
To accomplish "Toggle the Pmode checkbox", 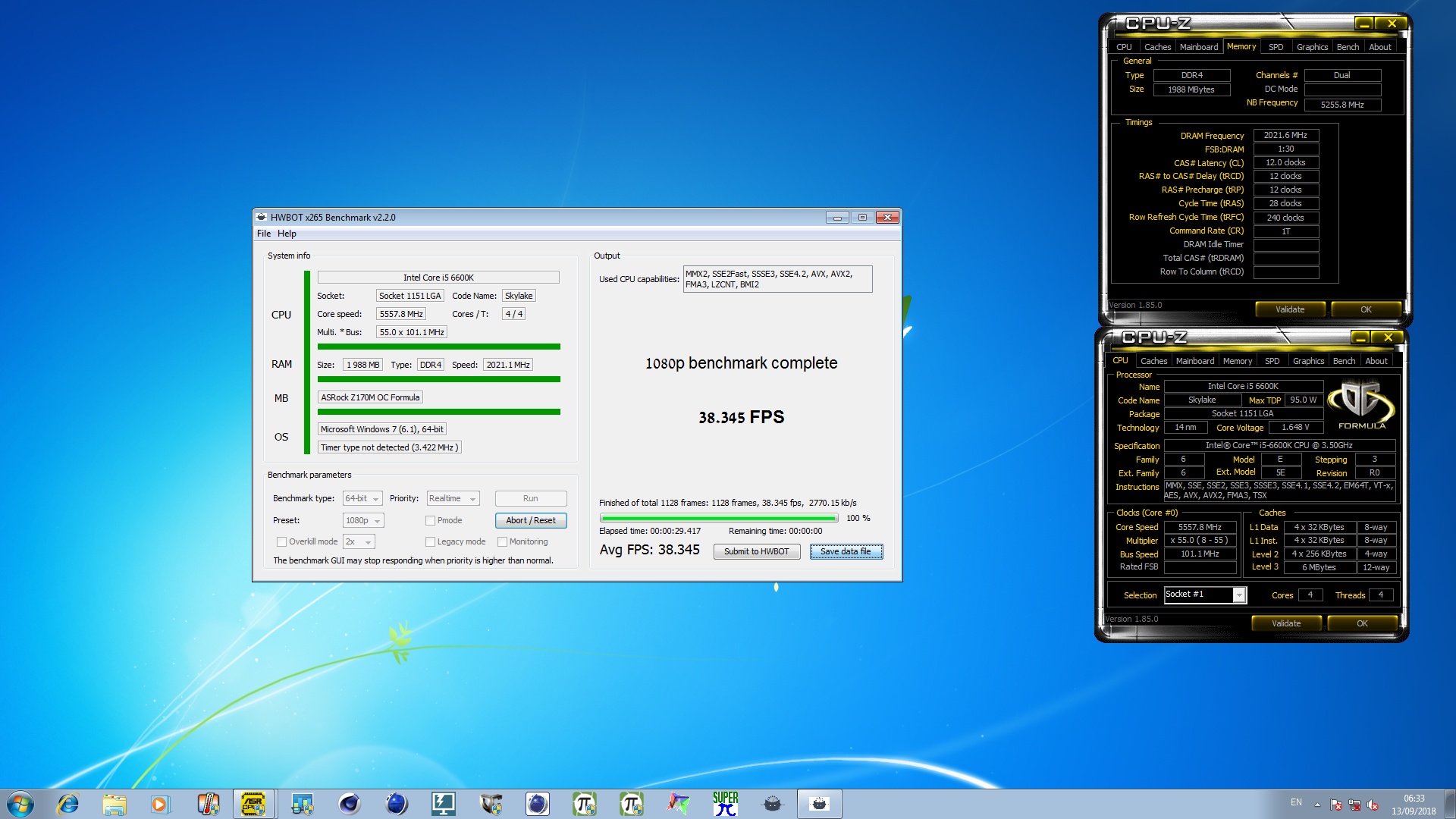I will tap(430, 520).
